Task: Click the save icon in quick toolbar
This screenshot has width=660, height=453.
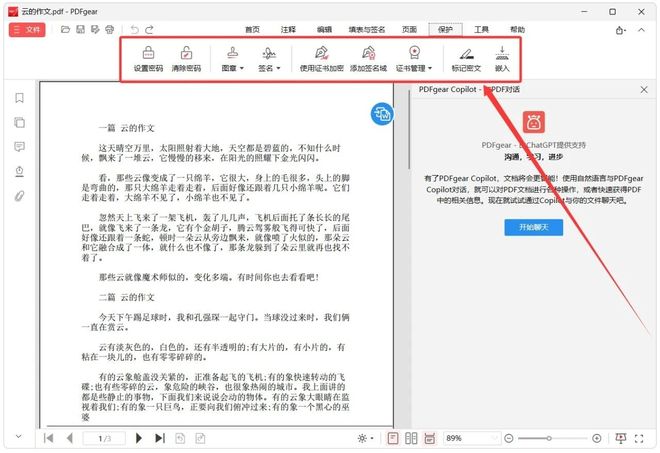Action: (x=80, y=29)
